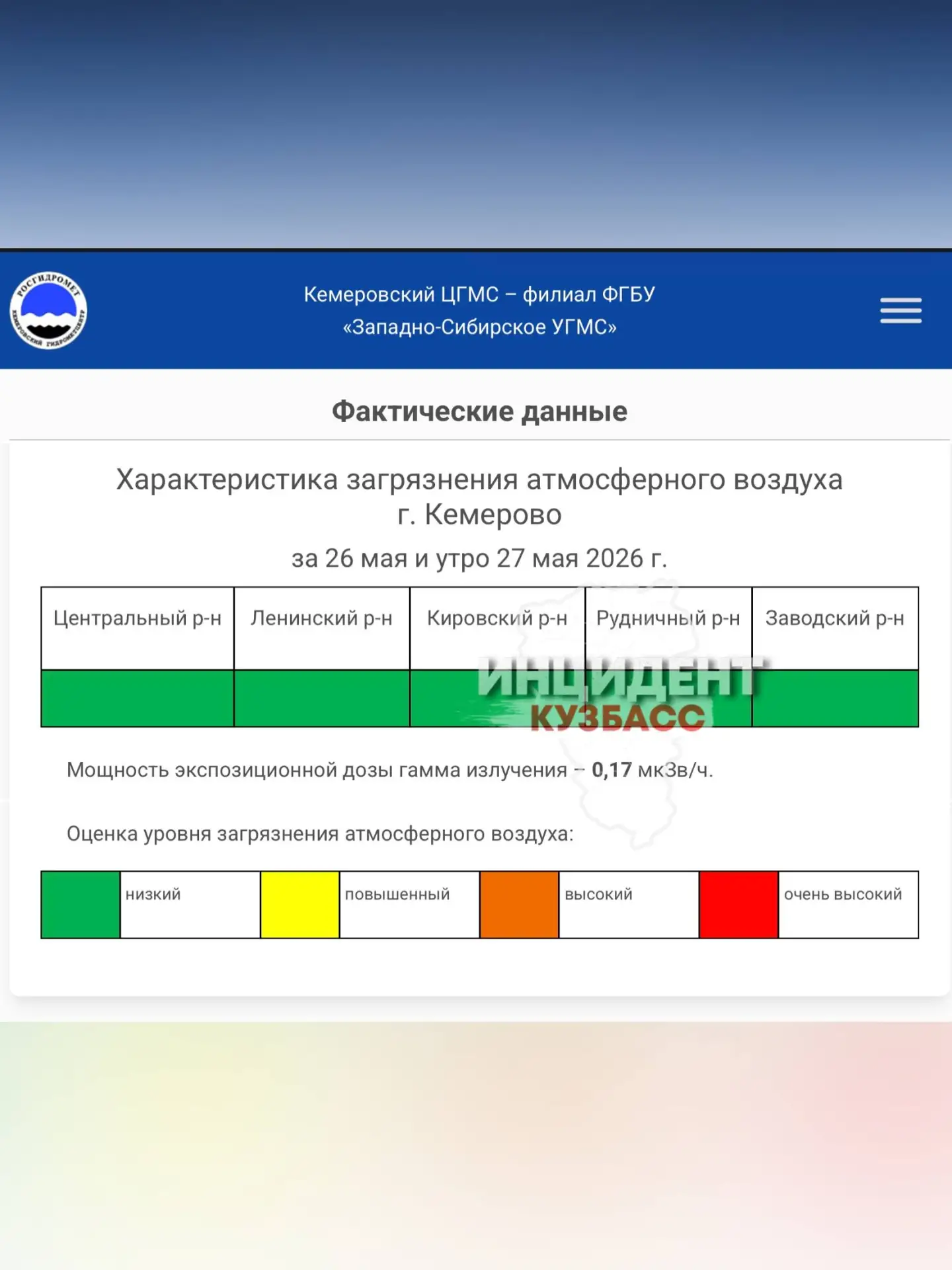Click green status cell under Центральный р-н
Screen dimensions: 952x1270
[138, 698]
